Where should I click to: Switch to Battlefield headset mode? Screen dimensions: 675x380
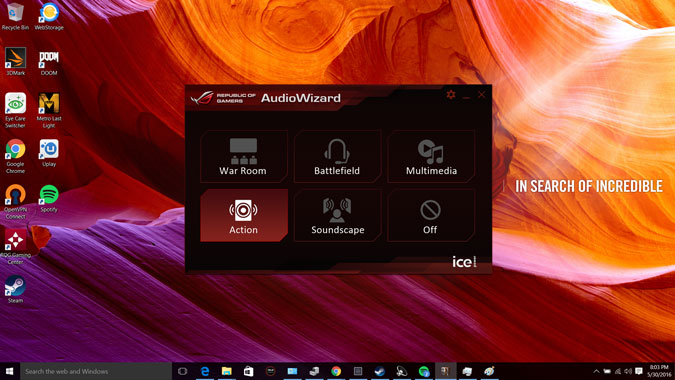337,156
